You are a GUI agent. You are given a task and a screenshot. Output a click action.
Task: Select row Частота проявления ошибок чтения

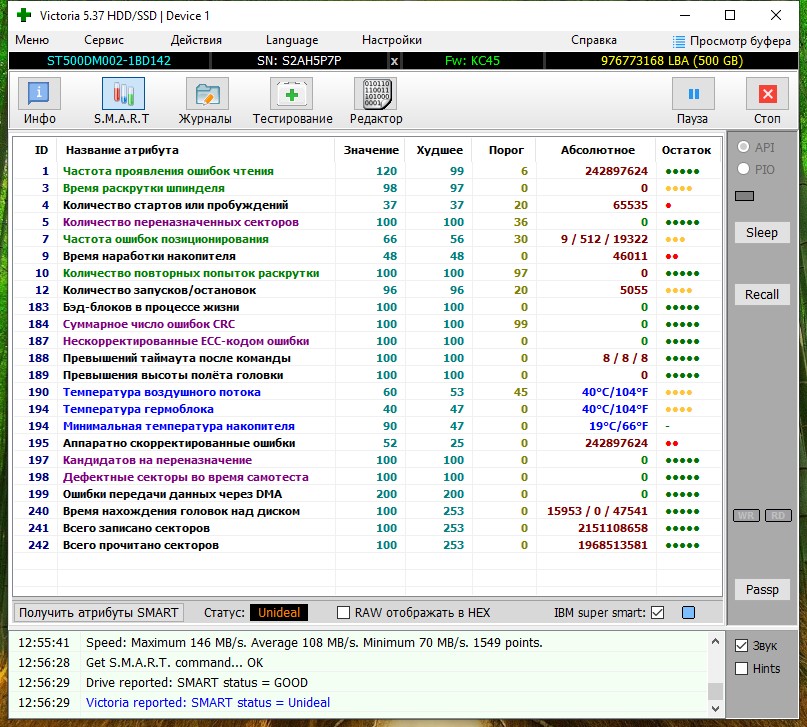point(367,171)
